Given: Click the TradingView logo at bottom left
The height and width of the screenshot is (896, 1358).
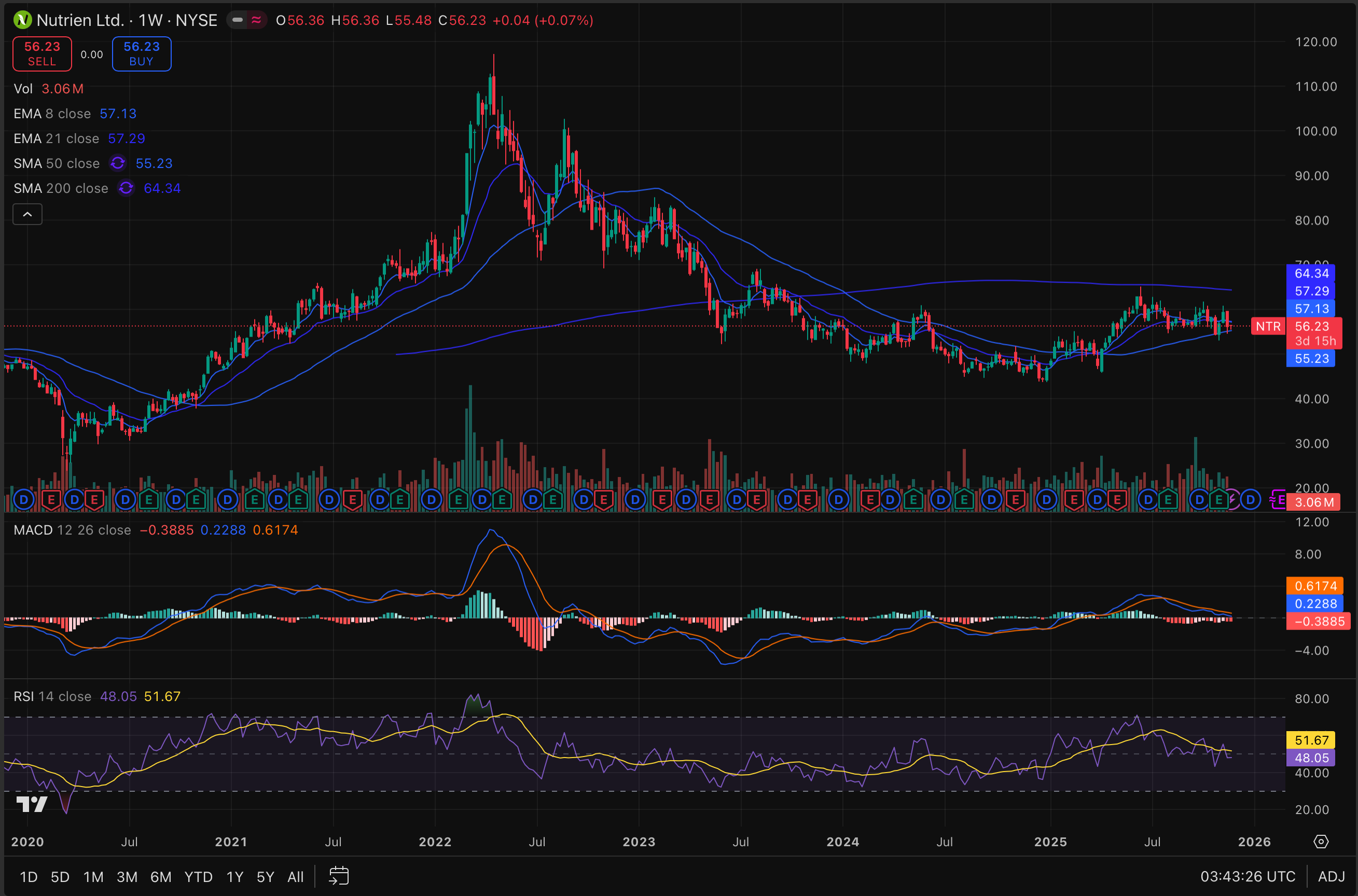Looking at the screenshot, I should coord(32,804).
